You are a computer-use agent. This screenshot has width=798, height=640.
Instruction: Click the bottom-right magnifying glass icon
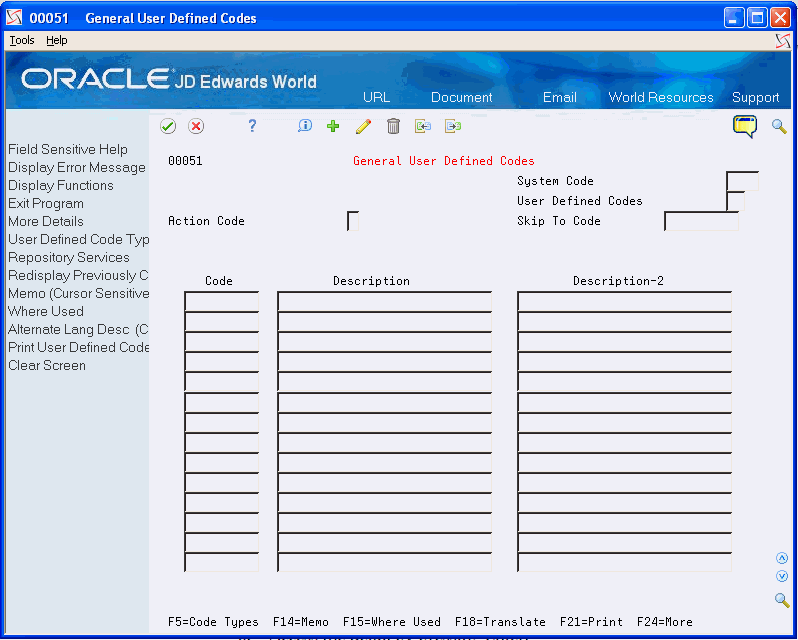point(782,600)
